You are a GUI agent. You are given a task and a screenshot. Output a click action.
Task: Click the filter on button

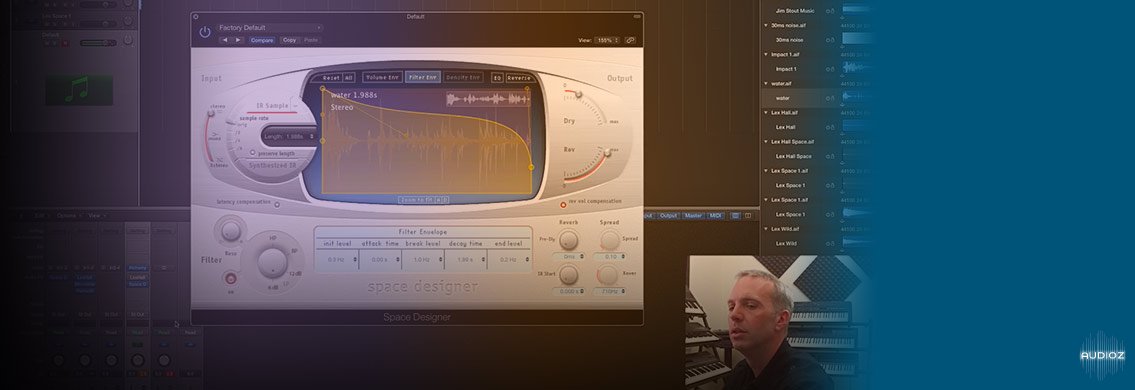pos(231,277)
